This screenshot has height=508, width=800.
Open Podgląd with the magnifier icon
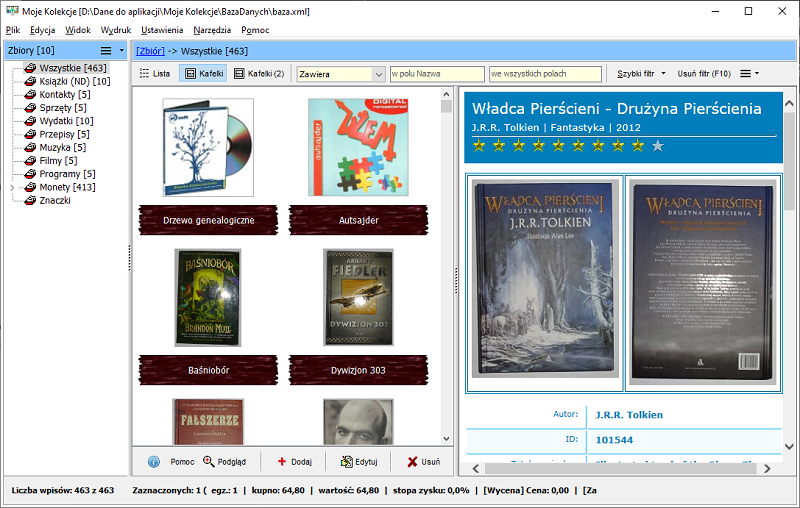(x=224, y=462)
